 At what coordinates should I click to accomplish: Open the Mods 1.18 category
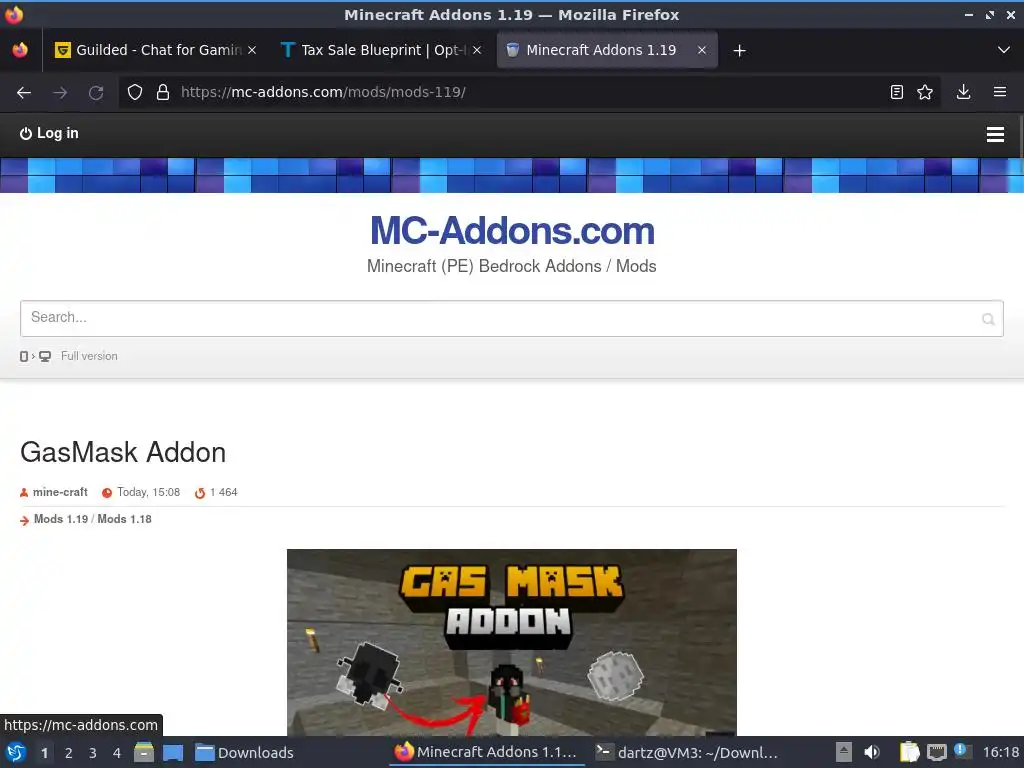coord(124,519)
